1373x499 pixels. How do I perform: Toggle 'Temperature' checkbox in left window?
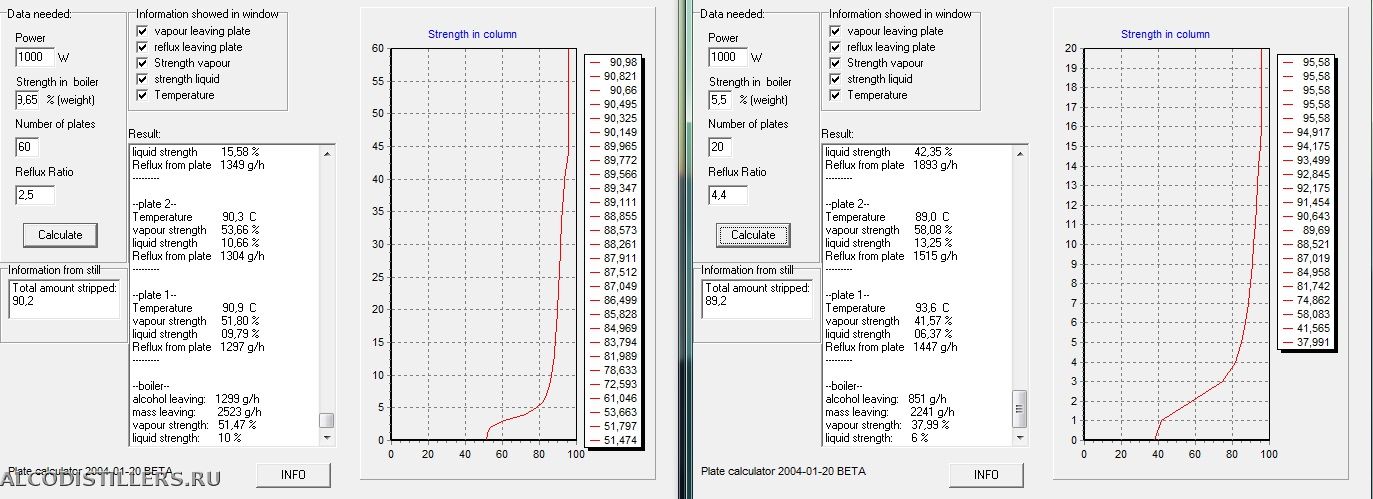point(143,95)
